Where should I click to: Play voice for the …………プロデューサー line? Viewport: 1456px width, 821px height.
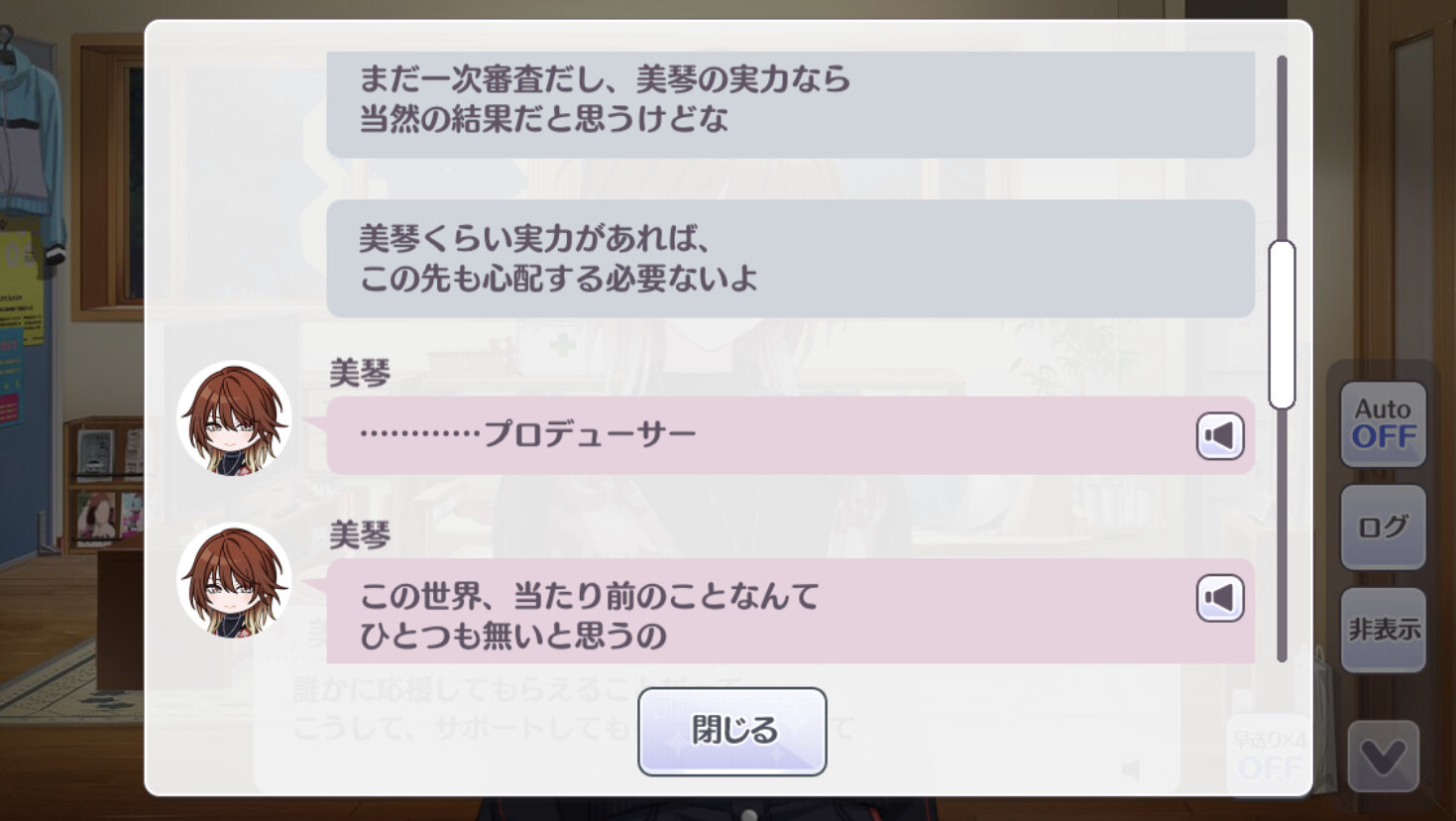(1220, 435)
